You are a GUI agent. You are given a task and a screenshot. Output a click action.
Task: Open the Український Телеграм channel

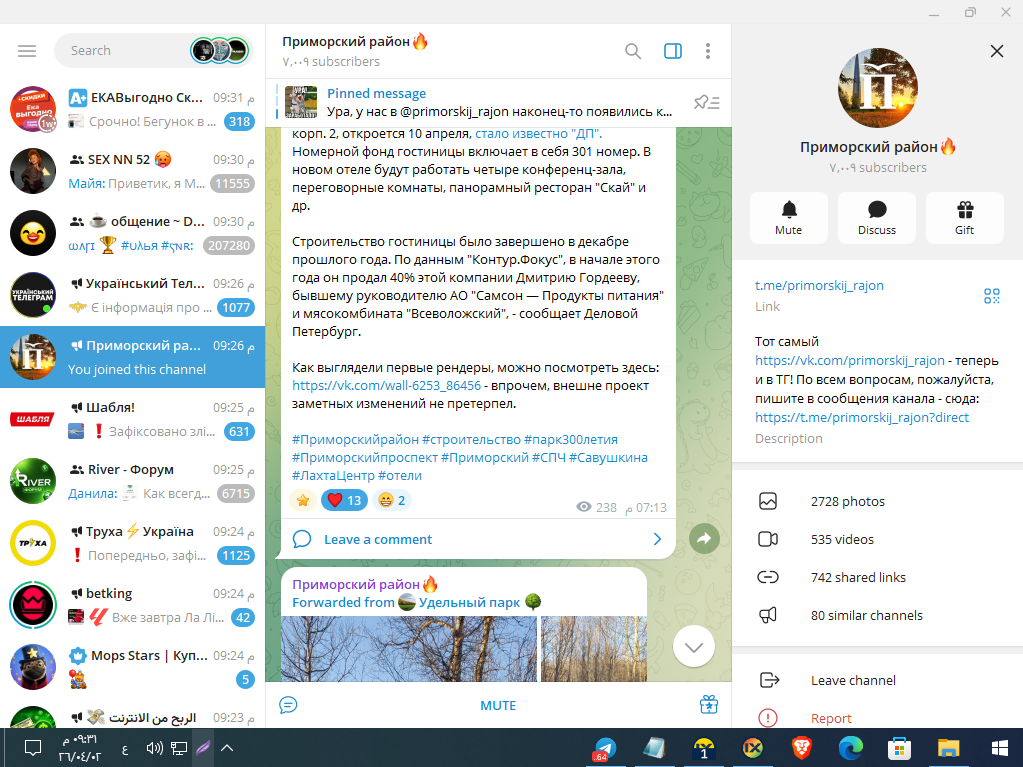coord(132,295)
